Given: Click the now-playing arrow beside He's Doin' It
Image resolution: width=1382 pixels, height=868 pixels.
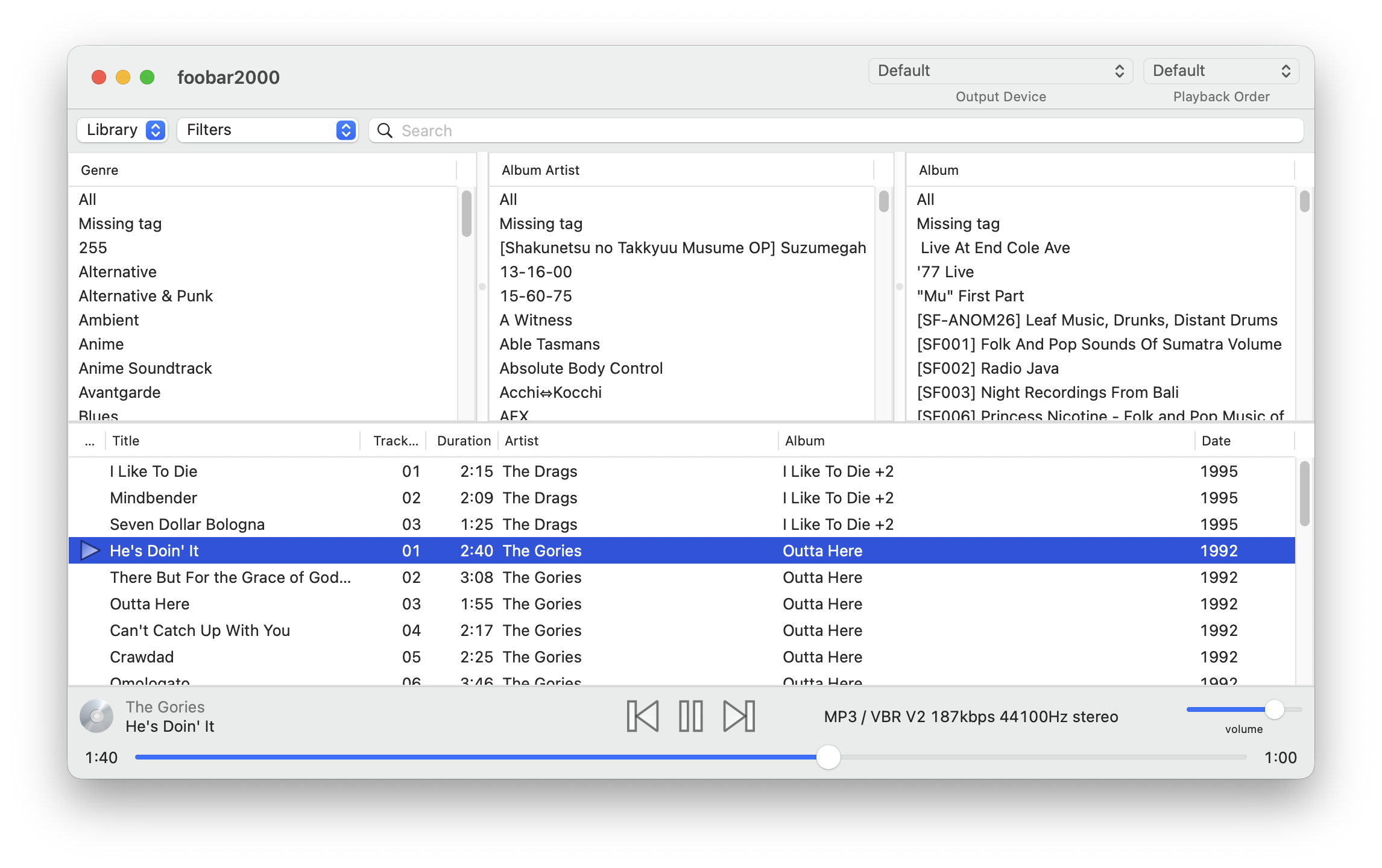Looking at the screenshot, I should coord(90,550).
